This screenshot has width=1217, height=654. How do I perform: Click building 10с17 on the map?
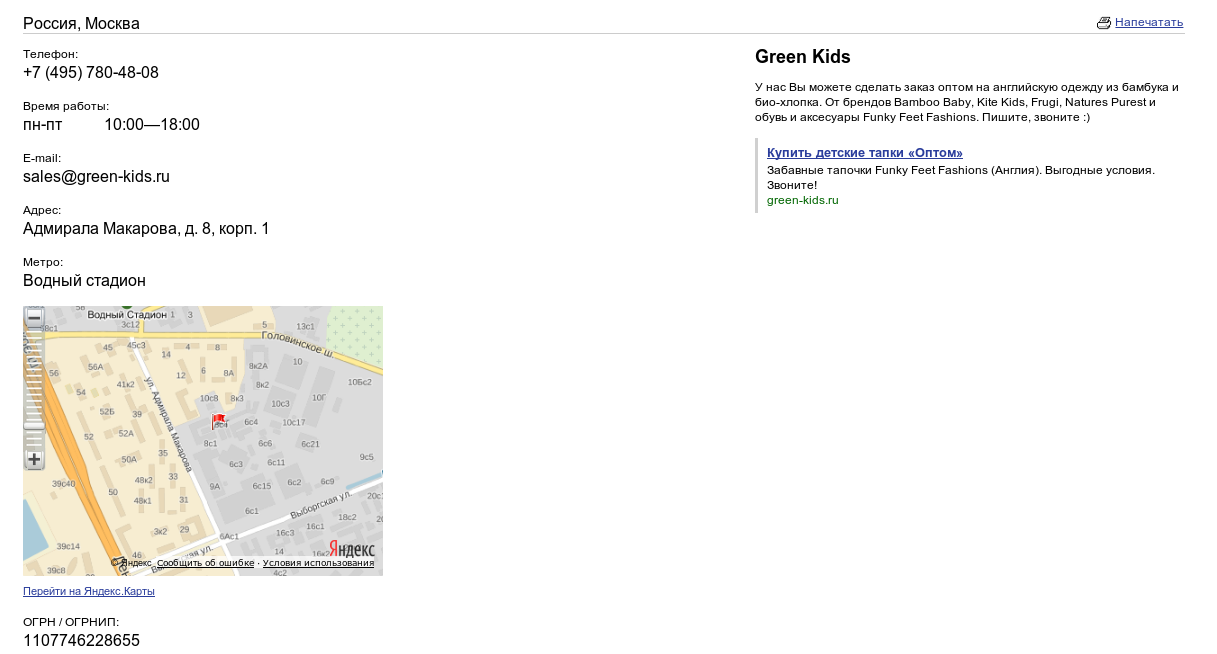[x=294, y=422]
